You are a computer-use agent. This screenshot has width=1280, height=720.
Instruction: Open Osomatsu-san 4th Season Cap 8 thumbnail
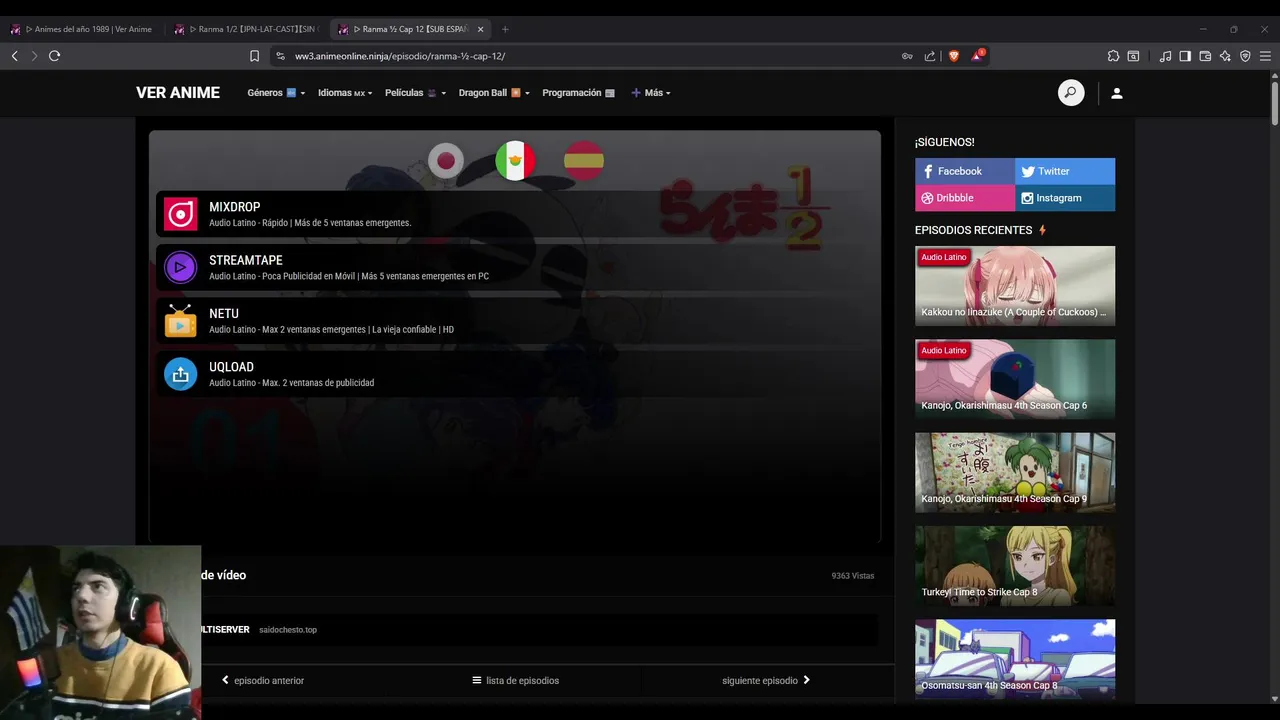[1015, 659]
